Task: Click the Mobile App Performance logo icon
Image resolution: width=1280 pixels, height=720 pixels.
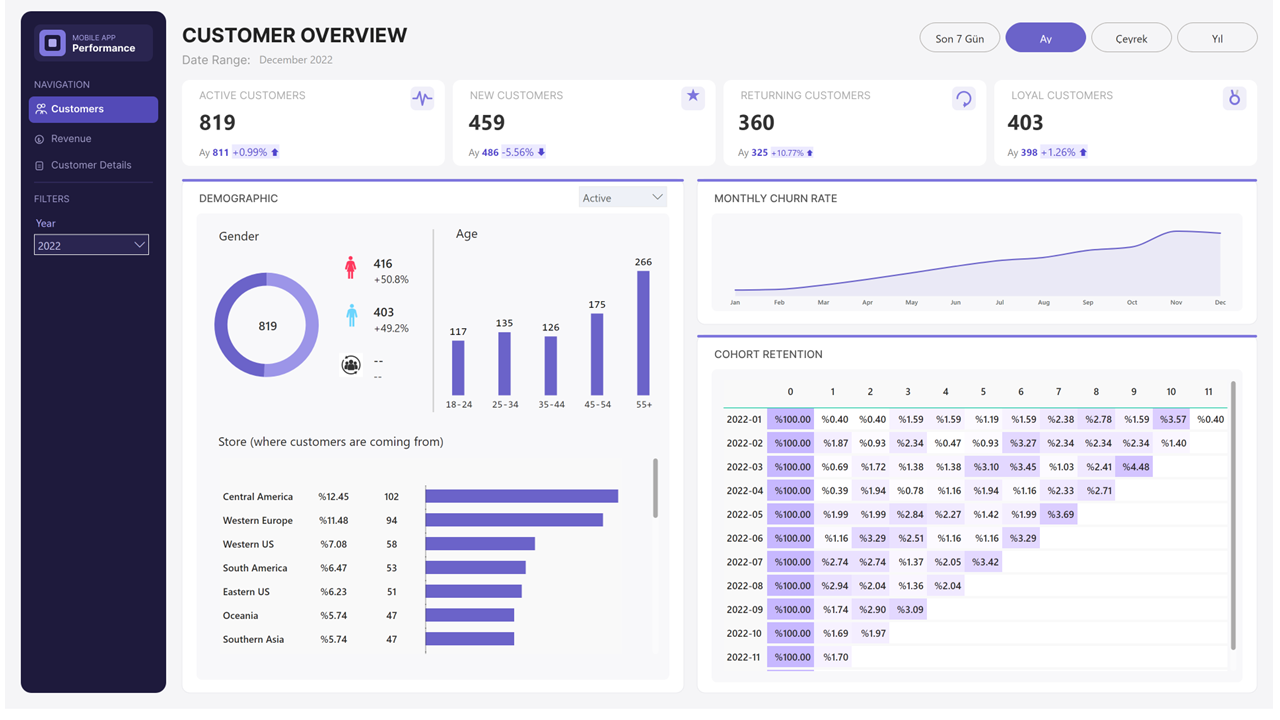Action: (x=52, y=42)
